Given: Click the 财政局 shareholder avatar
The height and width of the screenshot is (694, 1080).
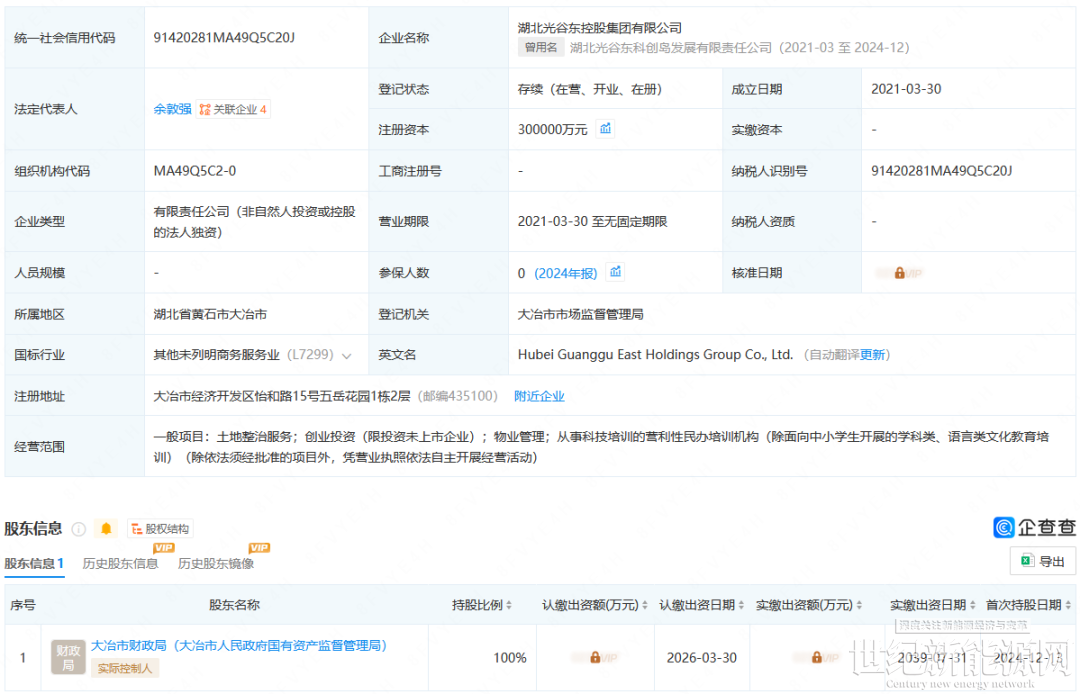Looking at the screenshot, I should click(68, 657).
